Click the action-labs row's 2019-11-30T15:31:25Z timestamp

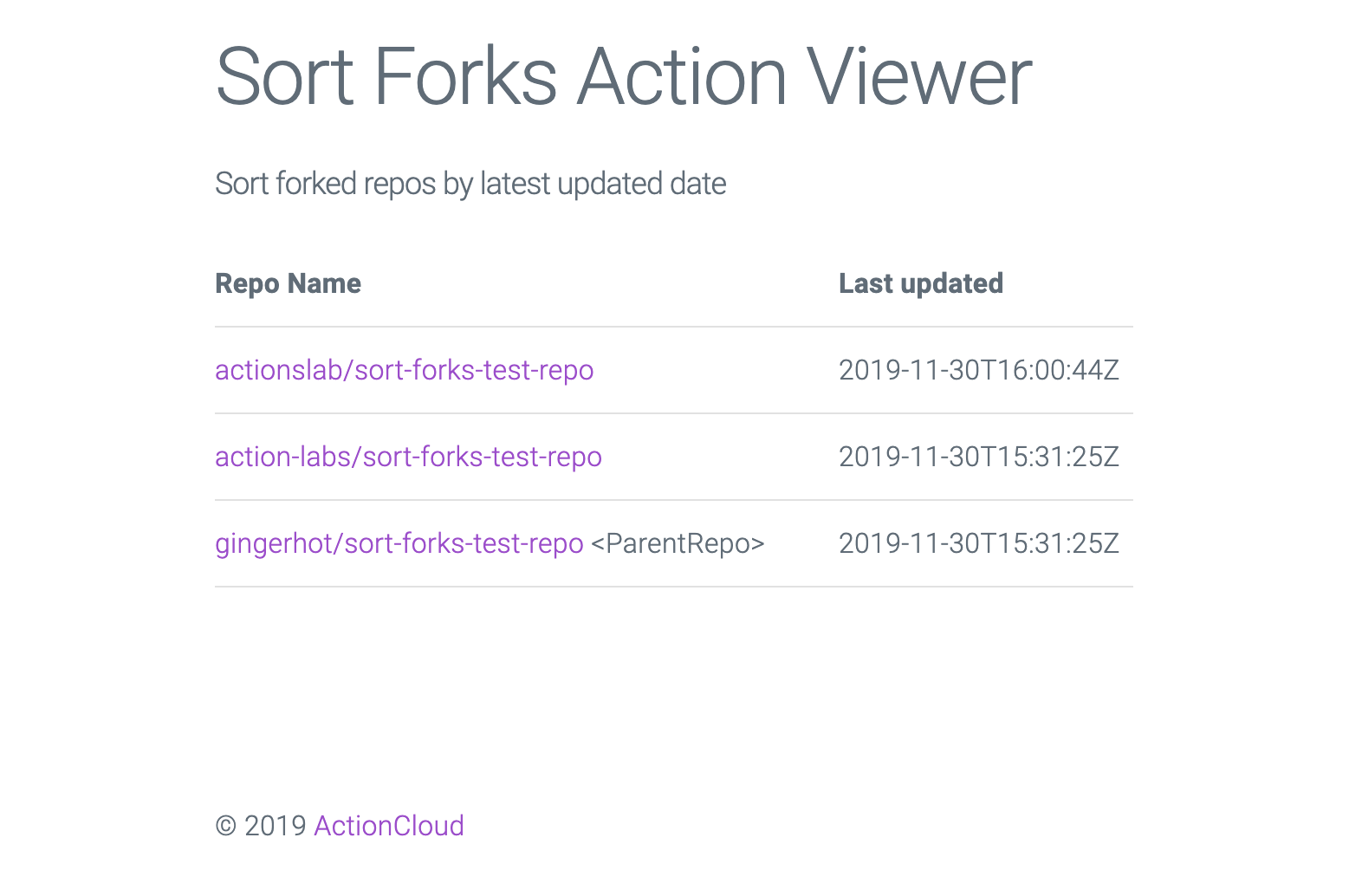click(979, 457)
